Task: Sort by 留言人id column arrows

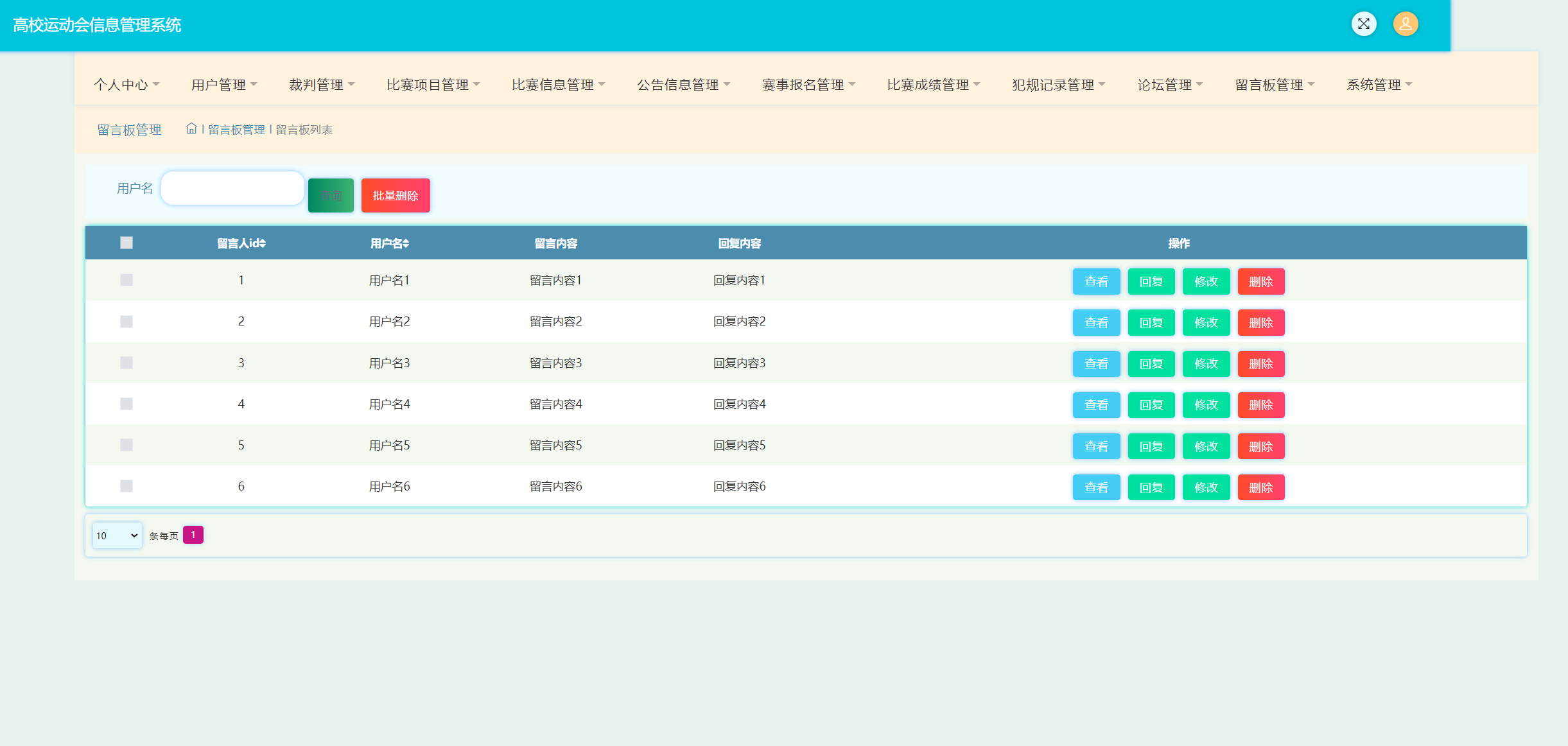Action: pyautogui.click(x=263, y=243)
